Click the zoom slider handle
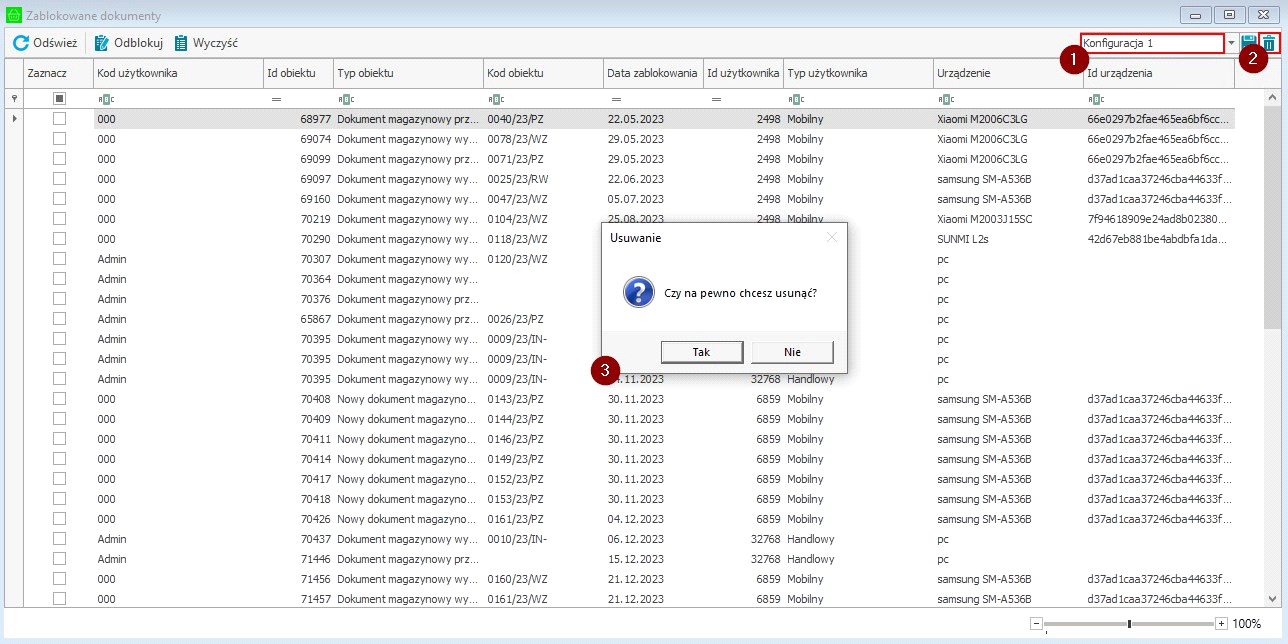 tap(1129, 623)
